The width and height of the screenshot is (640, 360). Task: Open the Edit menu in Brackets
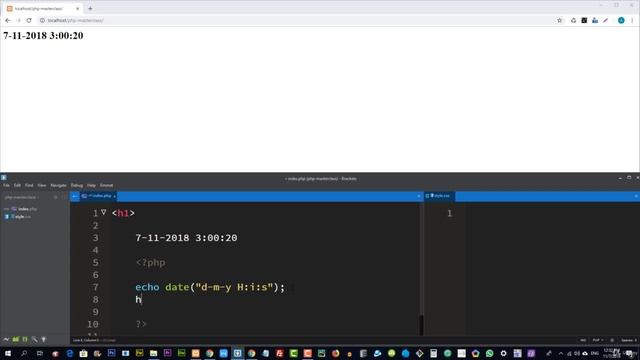(17, 185)
